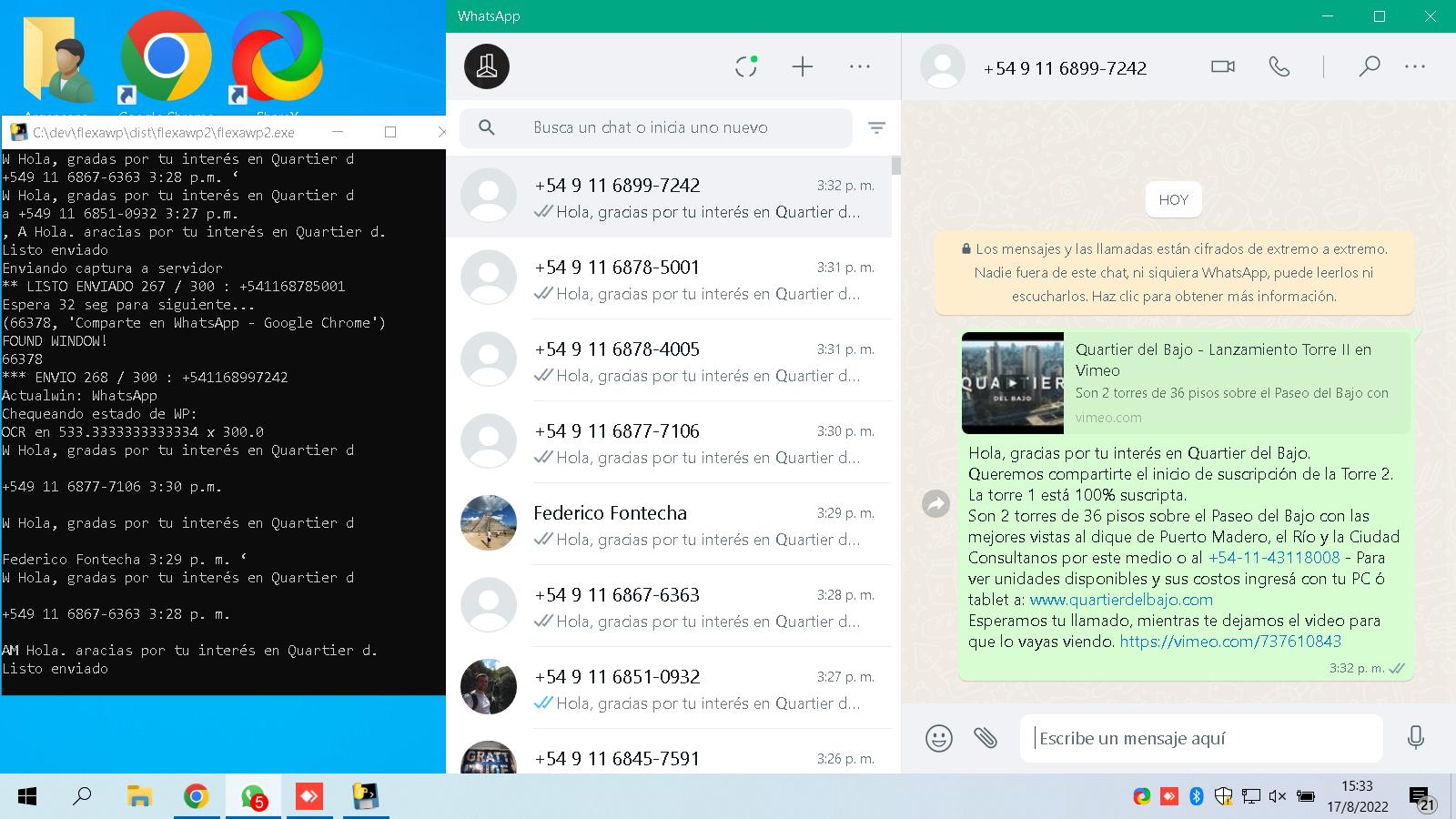Image resolution: width=1456 pixels, height=819 pixels.
Task: Open AnyDesk from taskbar
Action: point(308,797)
